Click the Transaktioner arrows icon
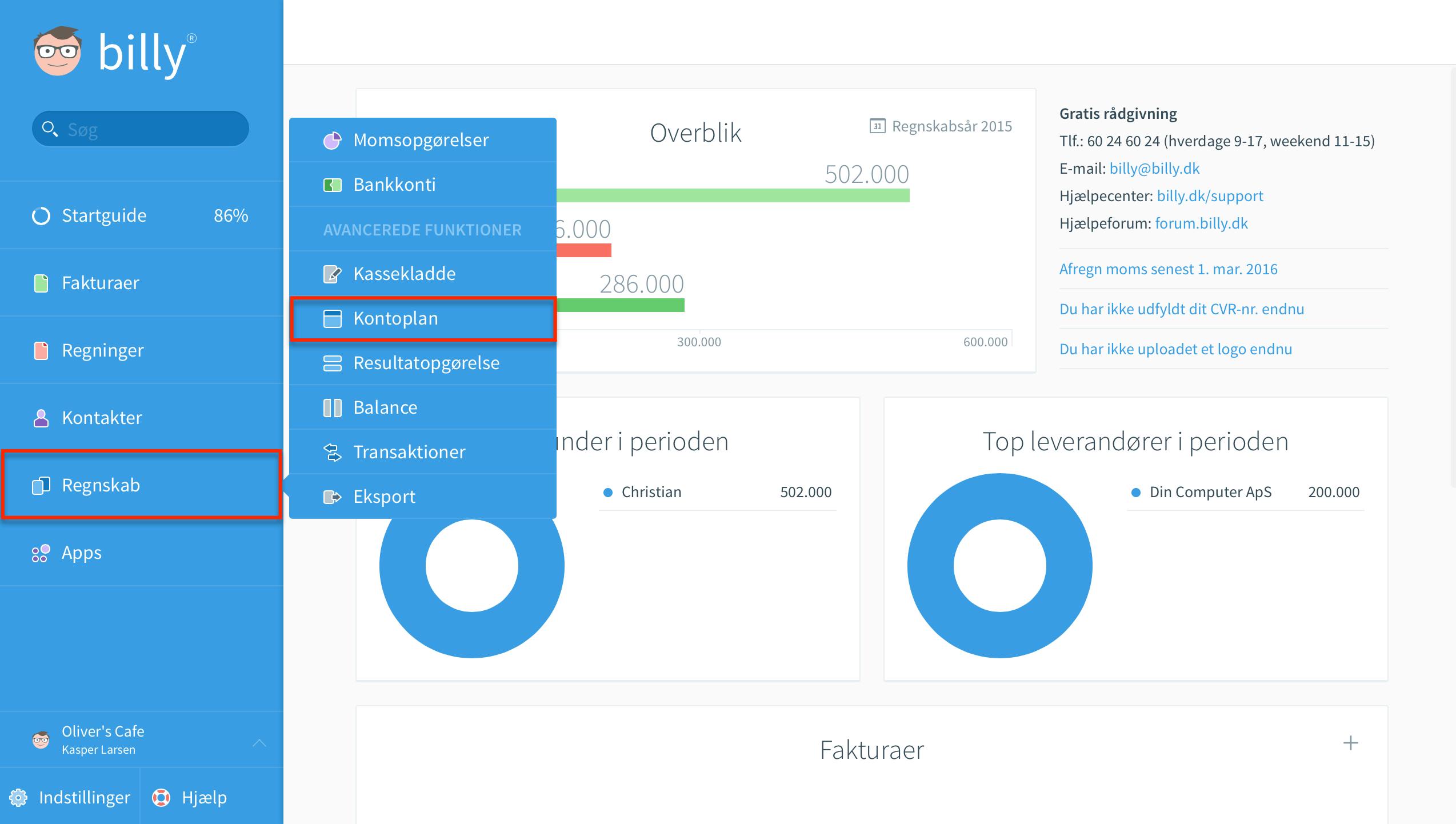1456x824 pixels. (333, 452)
